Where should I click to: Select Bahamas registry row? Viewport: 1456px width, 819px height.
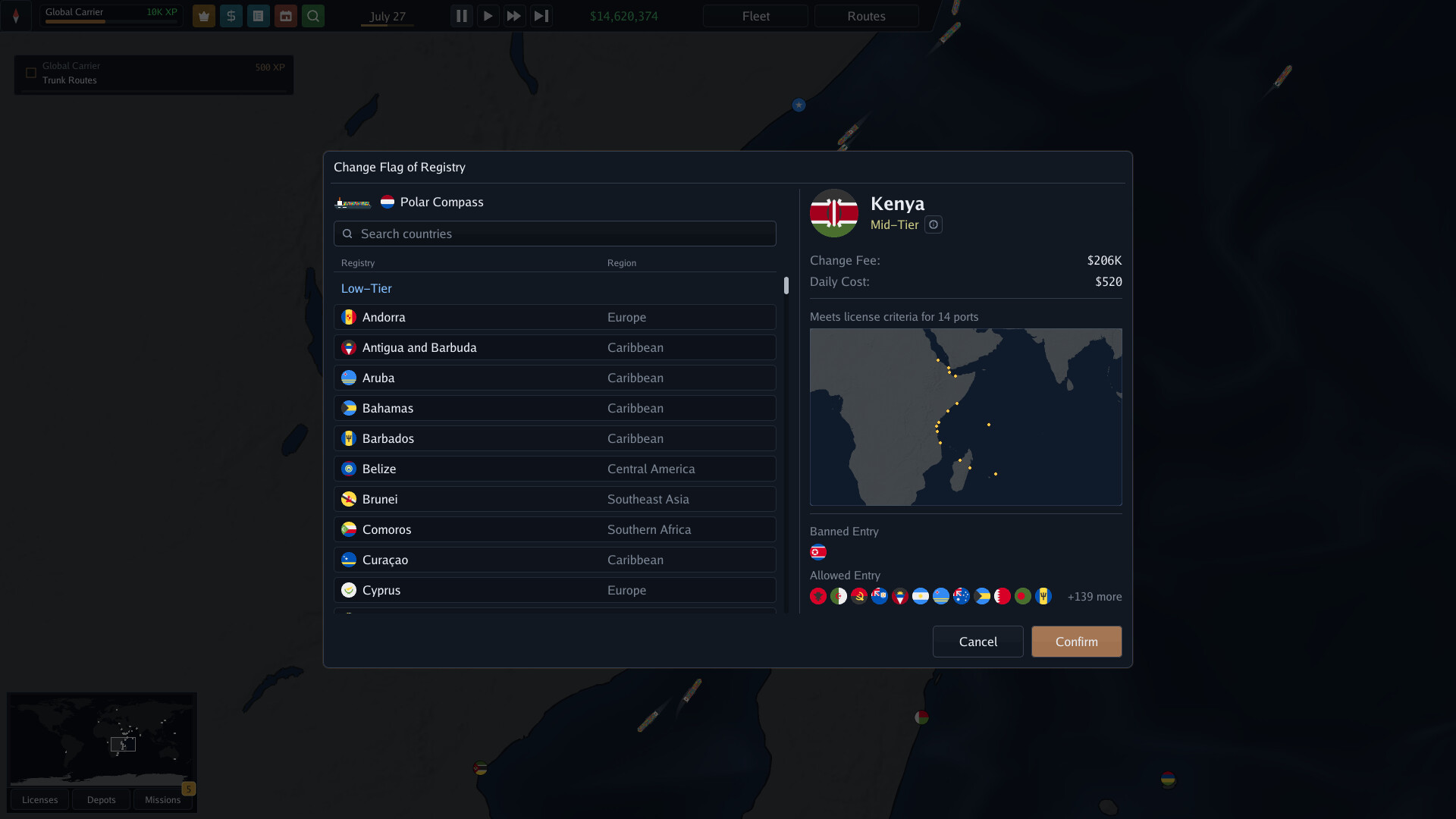coord(554,408)
